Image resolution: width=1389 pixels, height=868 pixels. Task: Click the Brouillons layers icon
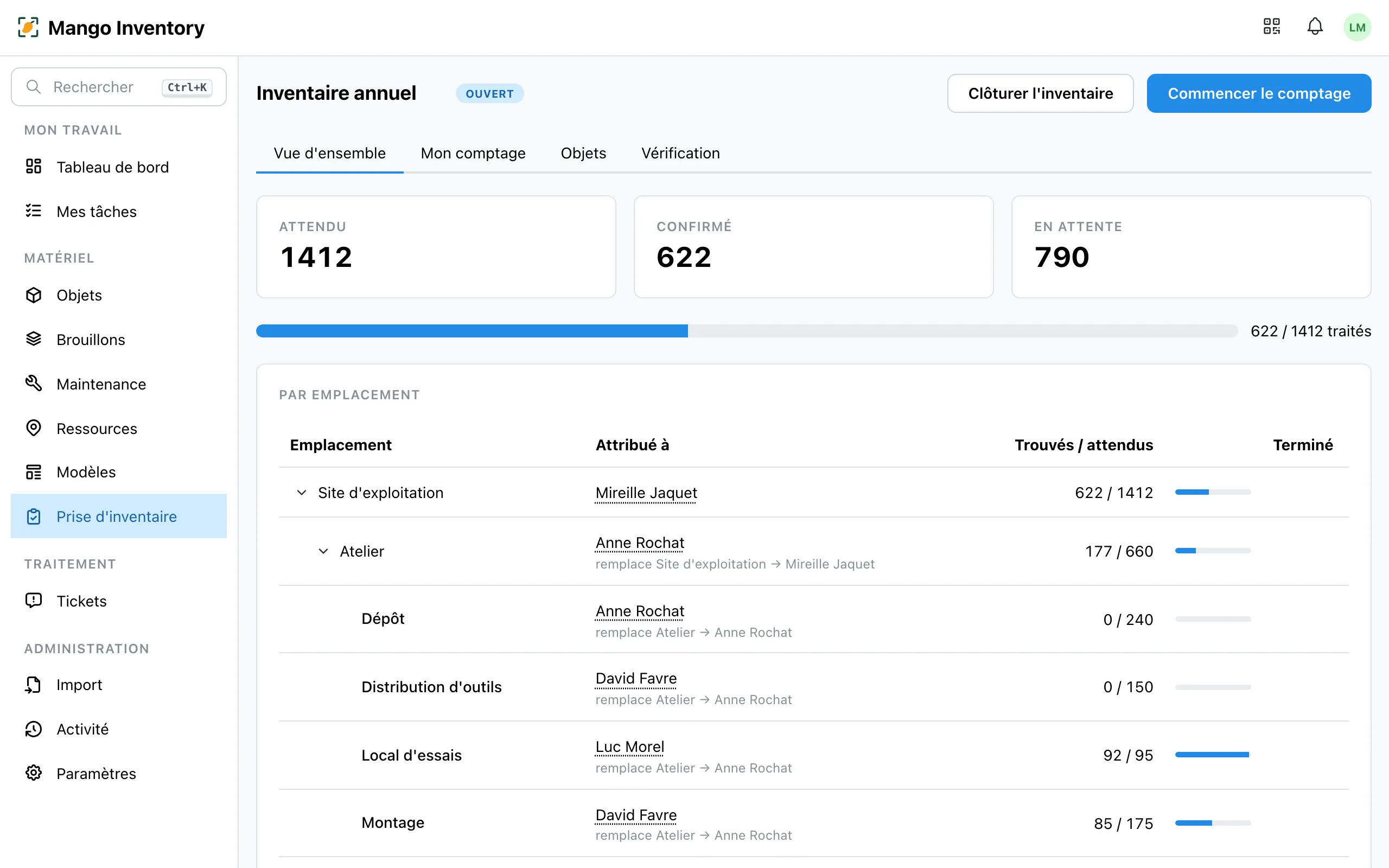click(x=33, y=339)
